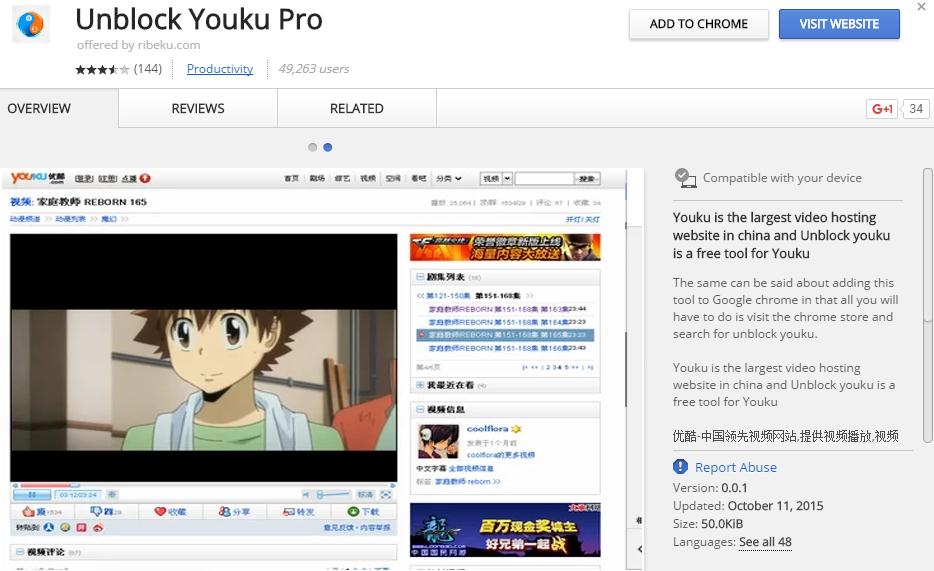Image resolution: width=934 pixels, height=571 pixels.
Task: Click the orange game ad banner
Action: click(505, 247)
